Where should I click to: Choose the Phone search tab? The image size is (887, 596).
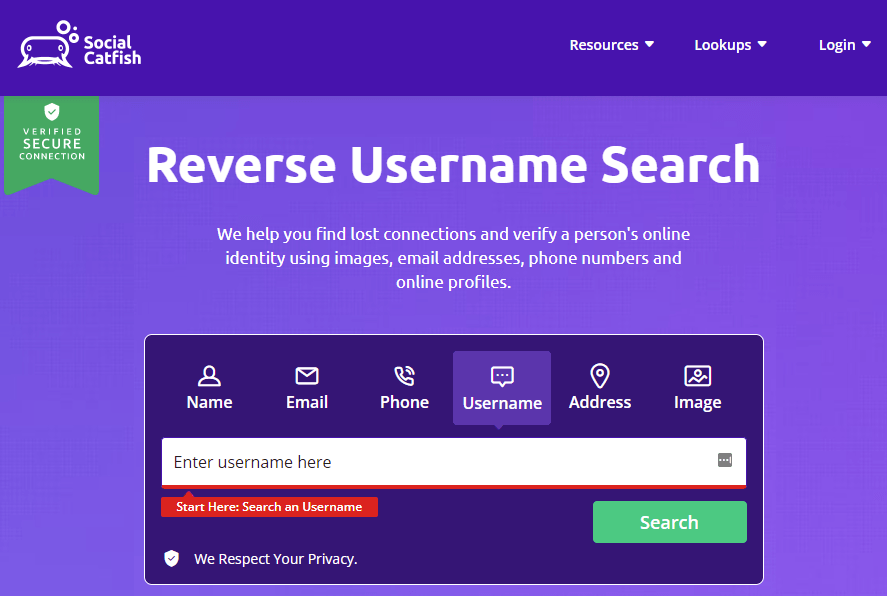click(x=404, y=388)
